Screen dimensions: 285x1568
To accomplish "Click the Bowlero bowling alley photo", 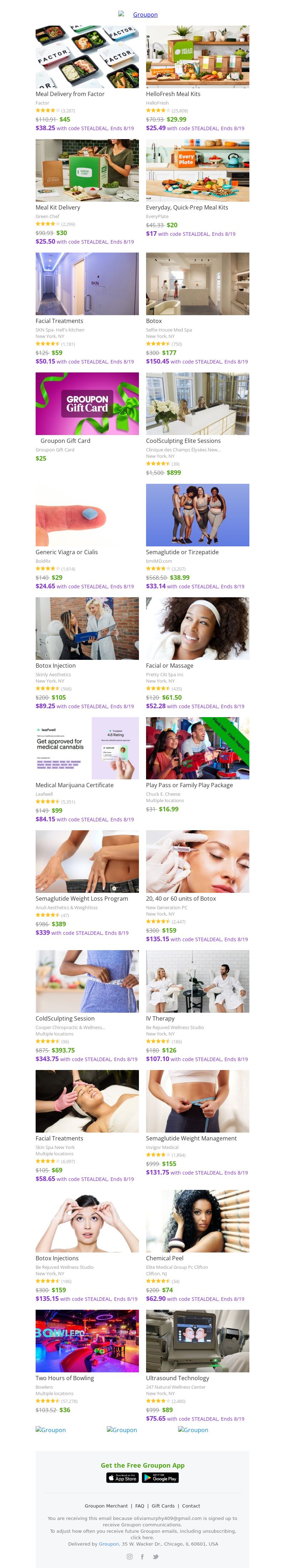I will tap(87, 1340).
